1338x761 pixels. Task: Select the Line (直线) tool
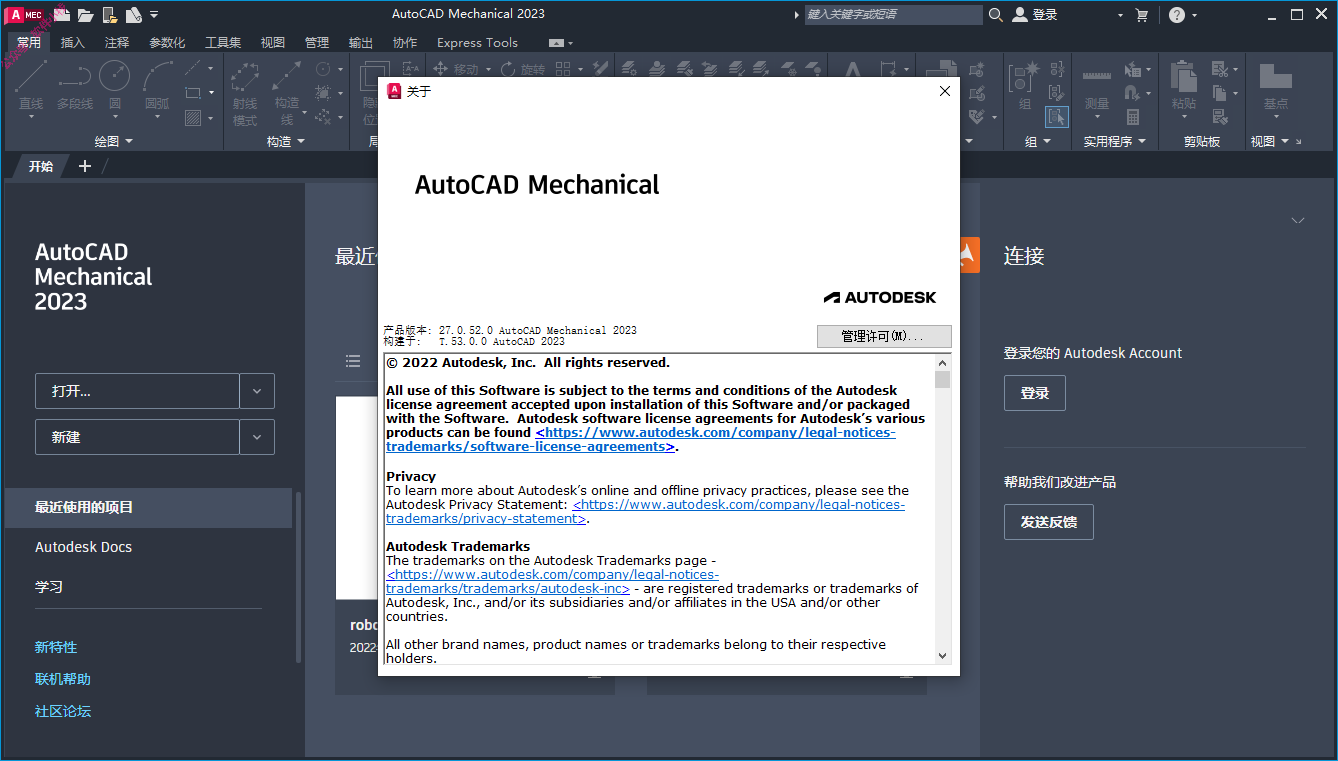[x=31, y=85]
